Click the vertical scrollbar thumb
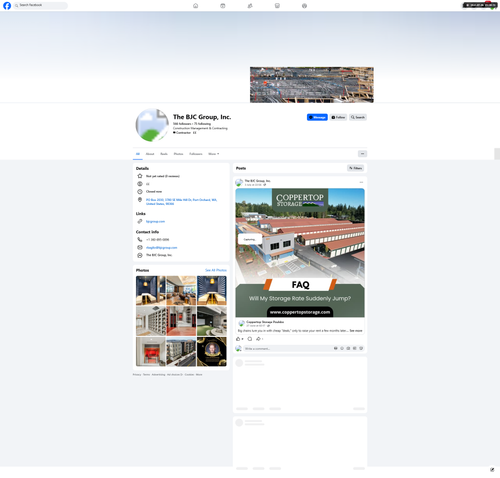The height and width of the screenshot is (478, 500). coord(497,154)
